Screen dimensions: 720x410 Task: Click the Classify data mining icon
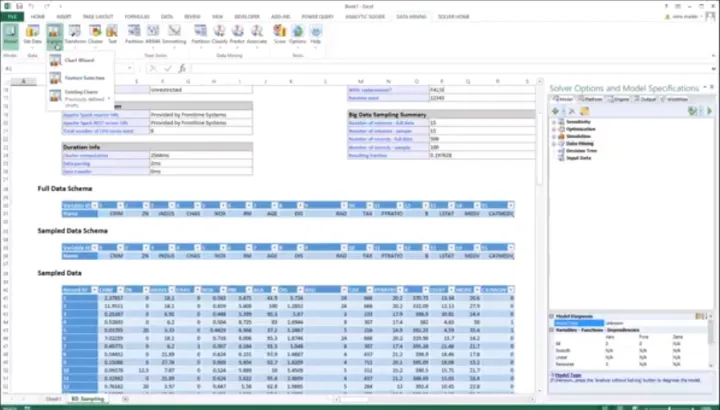click(220, 35)
